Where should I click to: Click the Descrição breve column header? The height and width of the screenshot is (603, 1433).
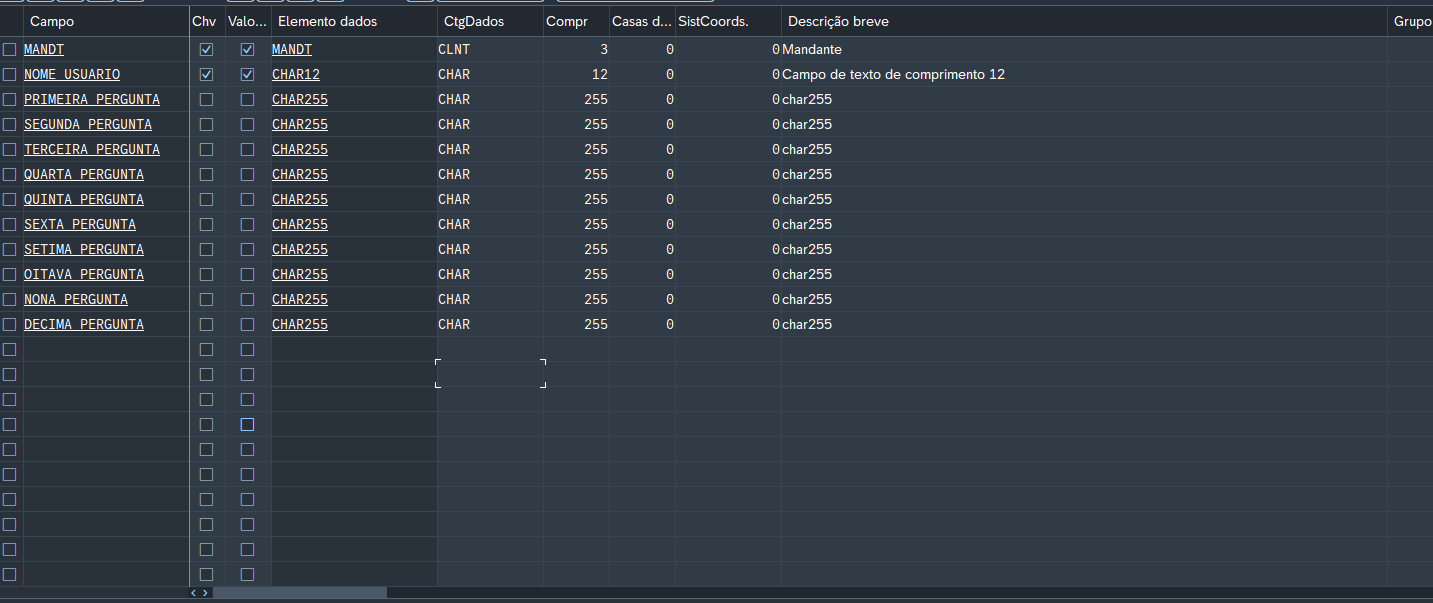[838, 21]
